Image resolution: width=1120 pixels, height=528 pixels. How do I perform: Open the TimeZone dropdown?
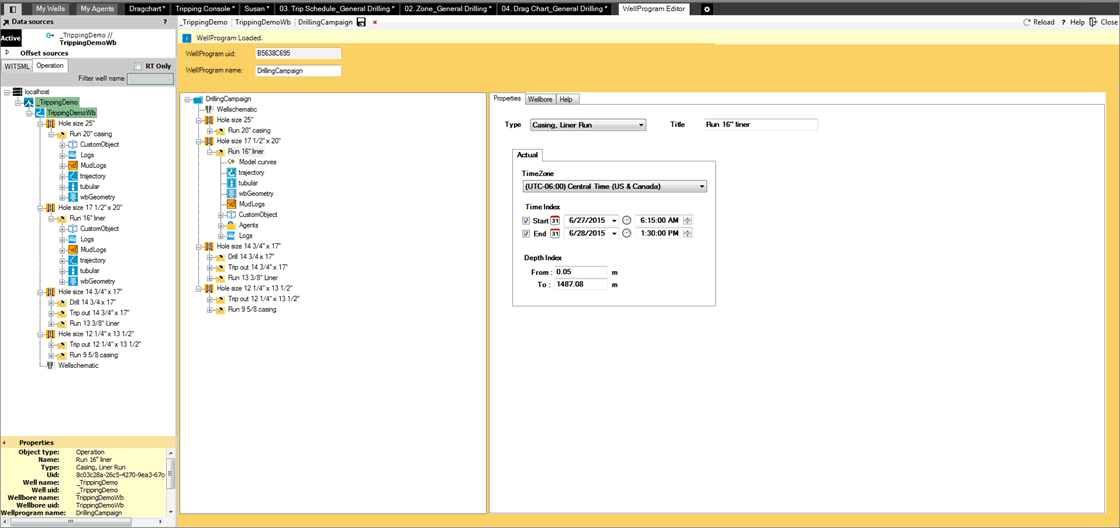614,186
